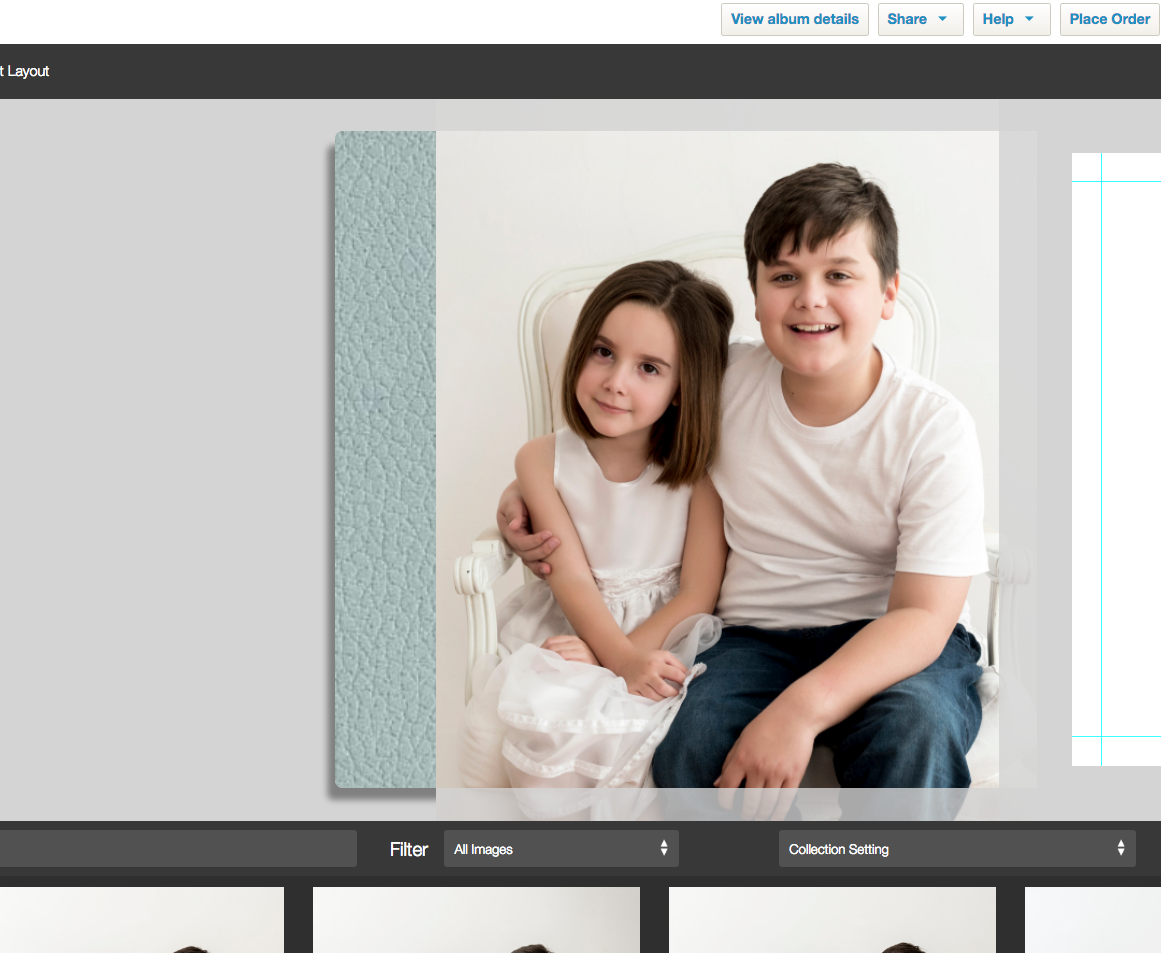Expand the All Images filter dropdown
Screen dimensions: 1161x953
point(560,849)
